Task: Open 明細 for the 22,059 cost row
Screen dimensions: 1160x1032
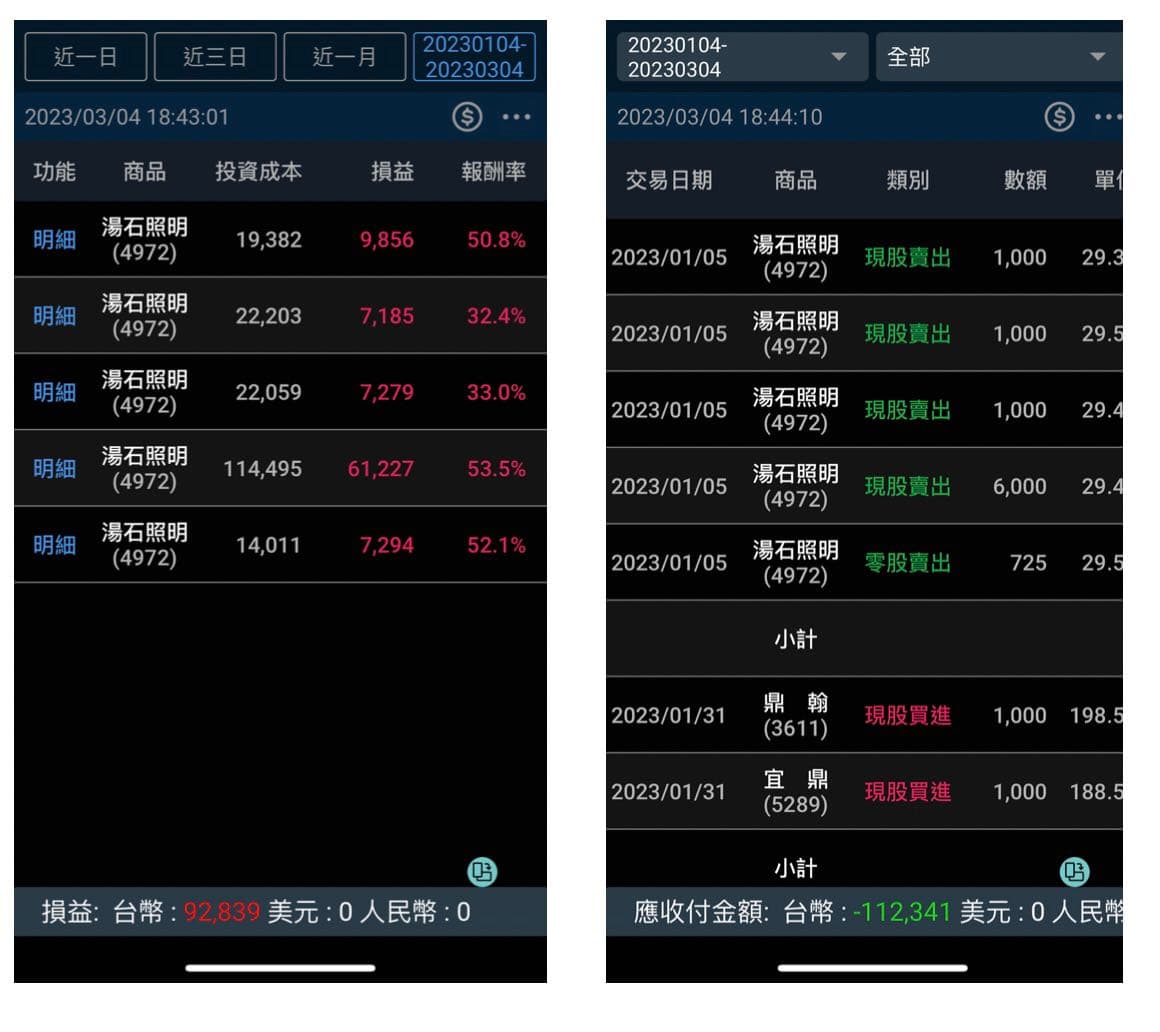Action: click(55, 392)
